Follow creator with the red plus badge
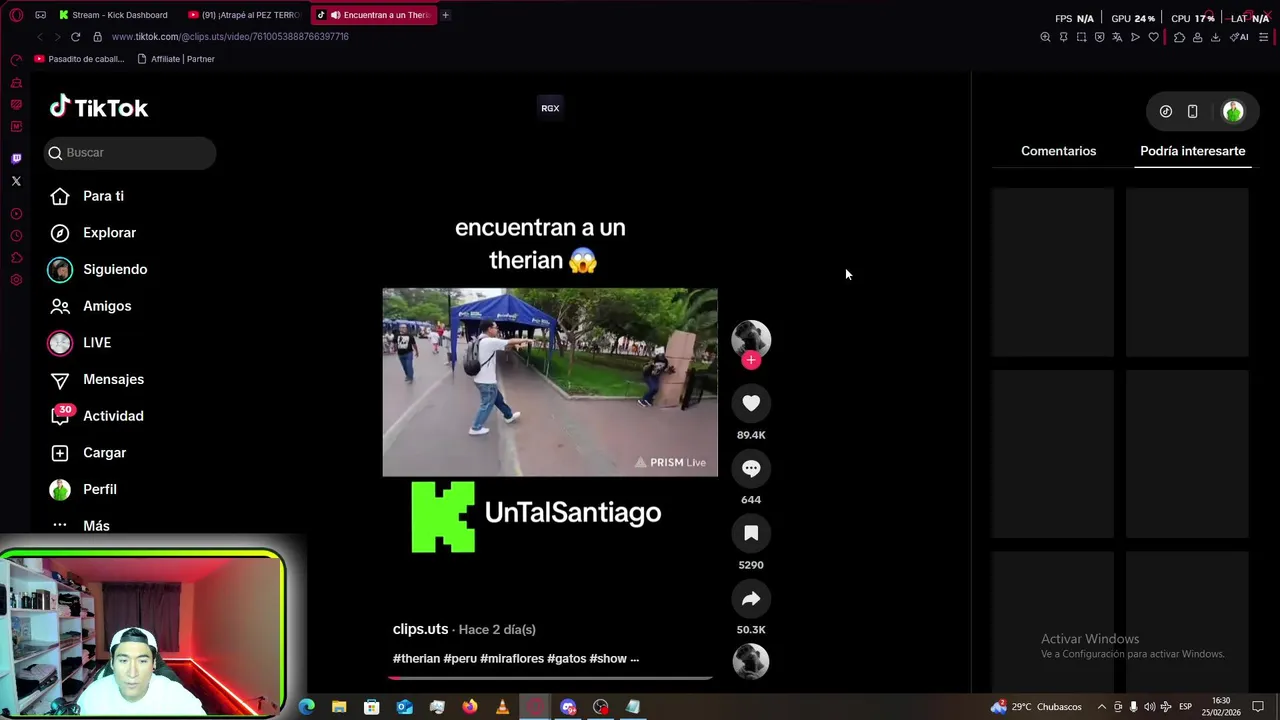 coord(751,360)
